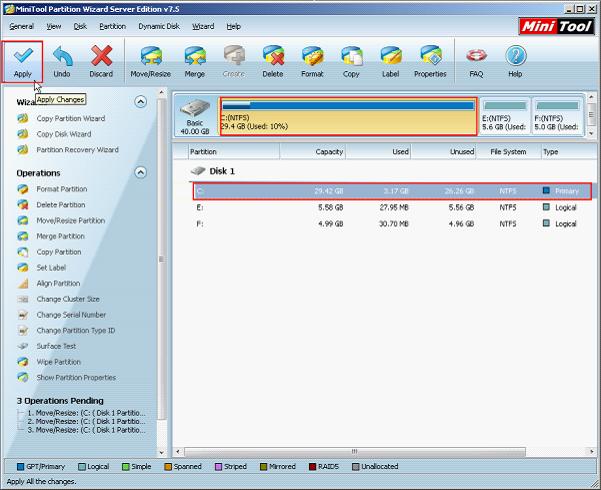Open the Dynamic Disk menu
Screen dimensions: 601x490
[x=159, y=26]
